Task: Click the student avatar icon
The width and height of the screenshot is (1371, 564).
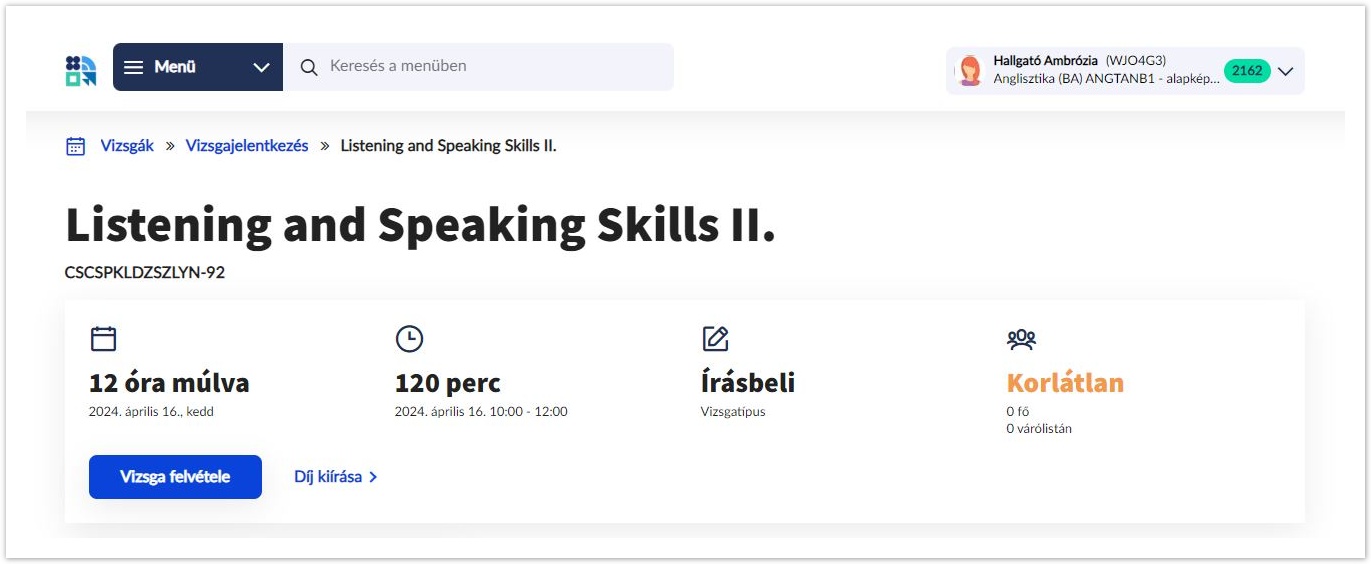Action: tap(969, 71)
